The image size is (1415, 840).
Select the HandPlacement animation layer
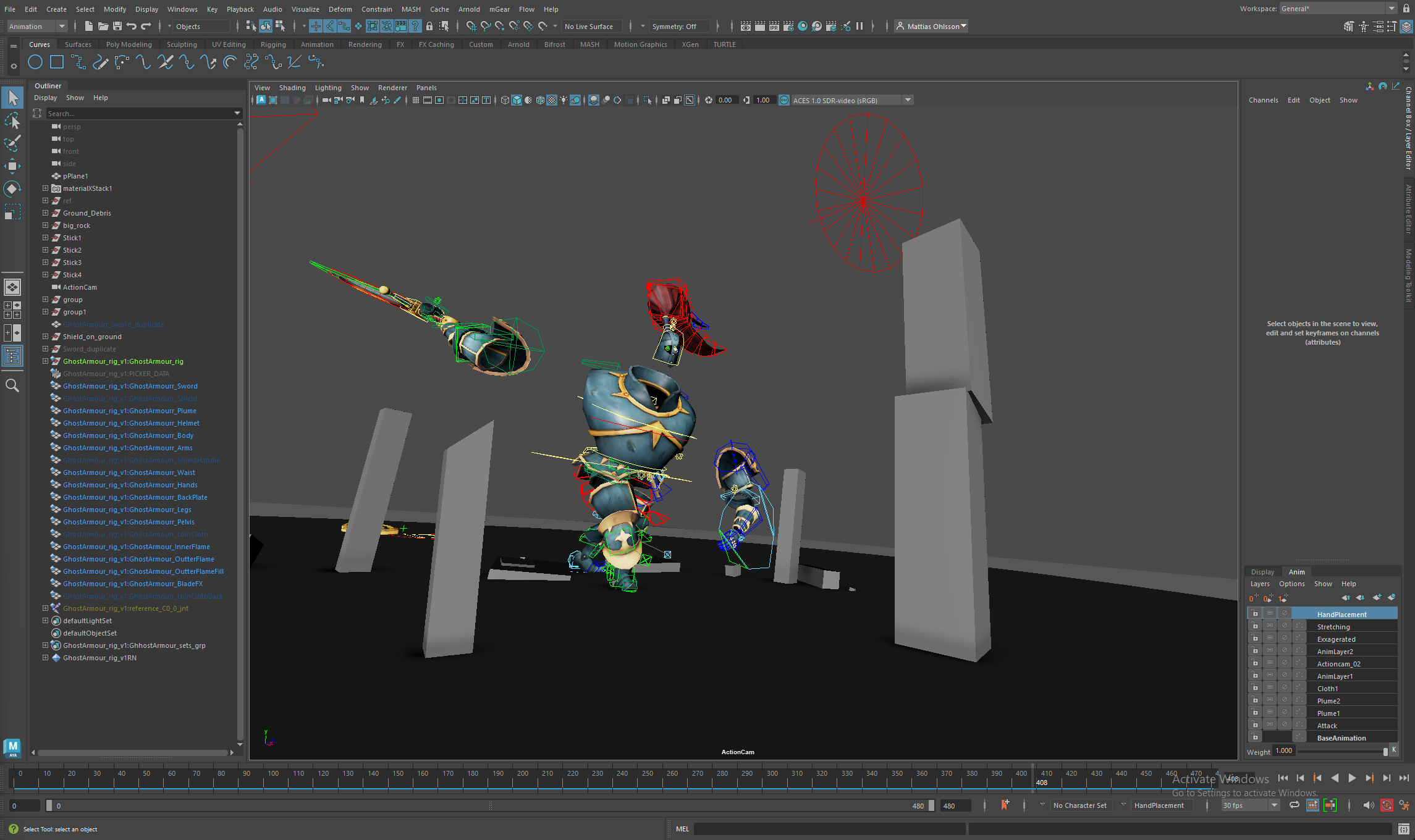[x=1341, y=614]
